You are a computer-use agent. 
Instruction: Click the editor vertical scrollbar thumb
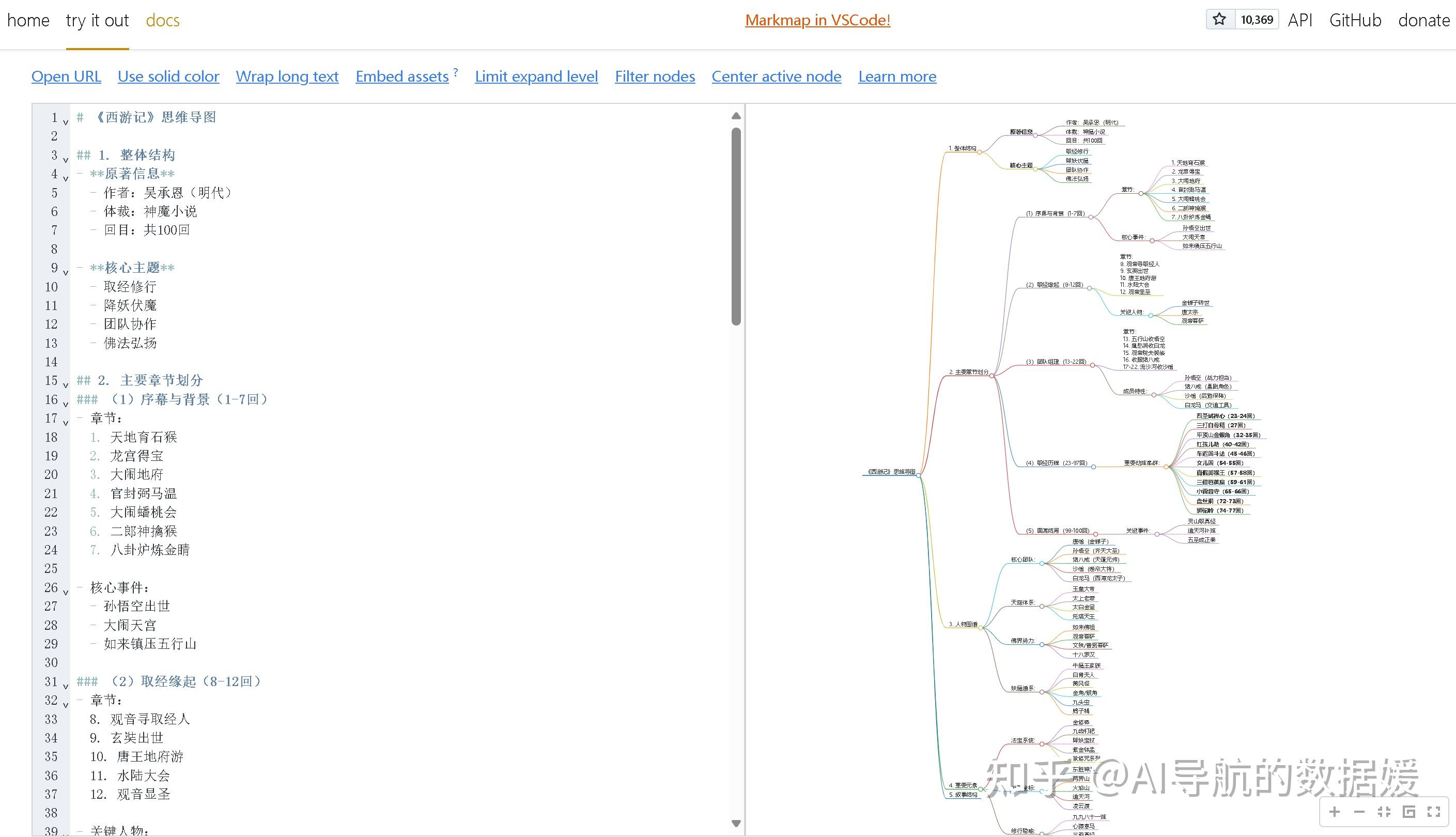(x=736, y=225)
